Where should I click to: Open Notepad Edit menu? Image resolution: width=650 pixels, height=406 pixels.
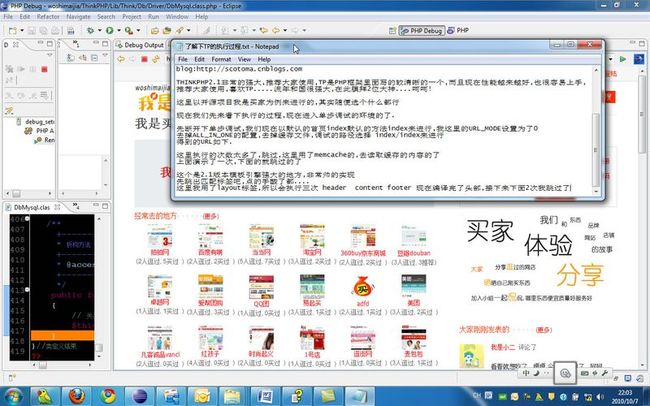point(199,59)
